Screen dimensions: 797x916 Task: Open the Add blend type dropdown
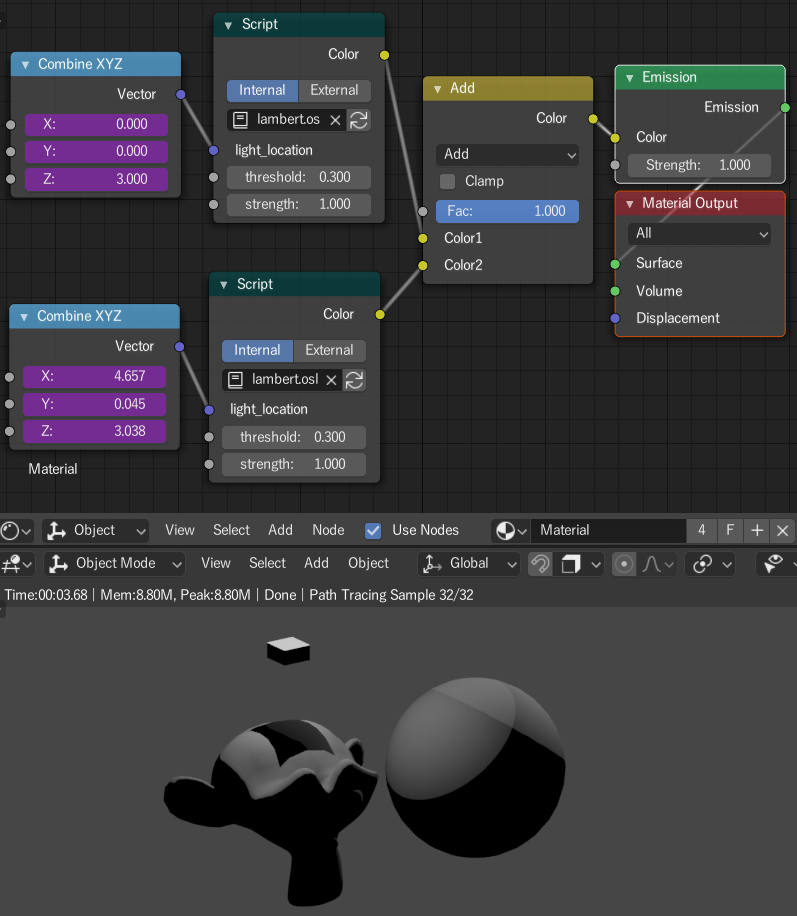(x=507, y=155)
